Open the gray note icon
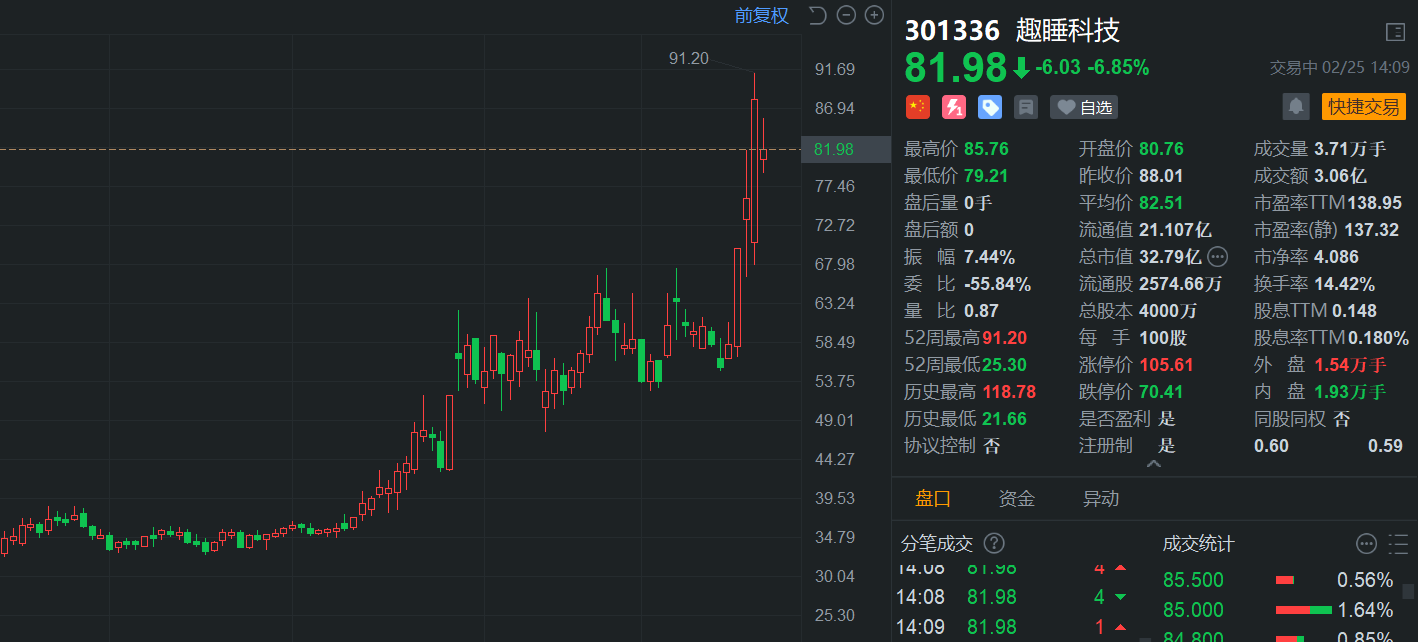Image resolution: width=1418 pixels, height=642 pixels. (1025, 107)
